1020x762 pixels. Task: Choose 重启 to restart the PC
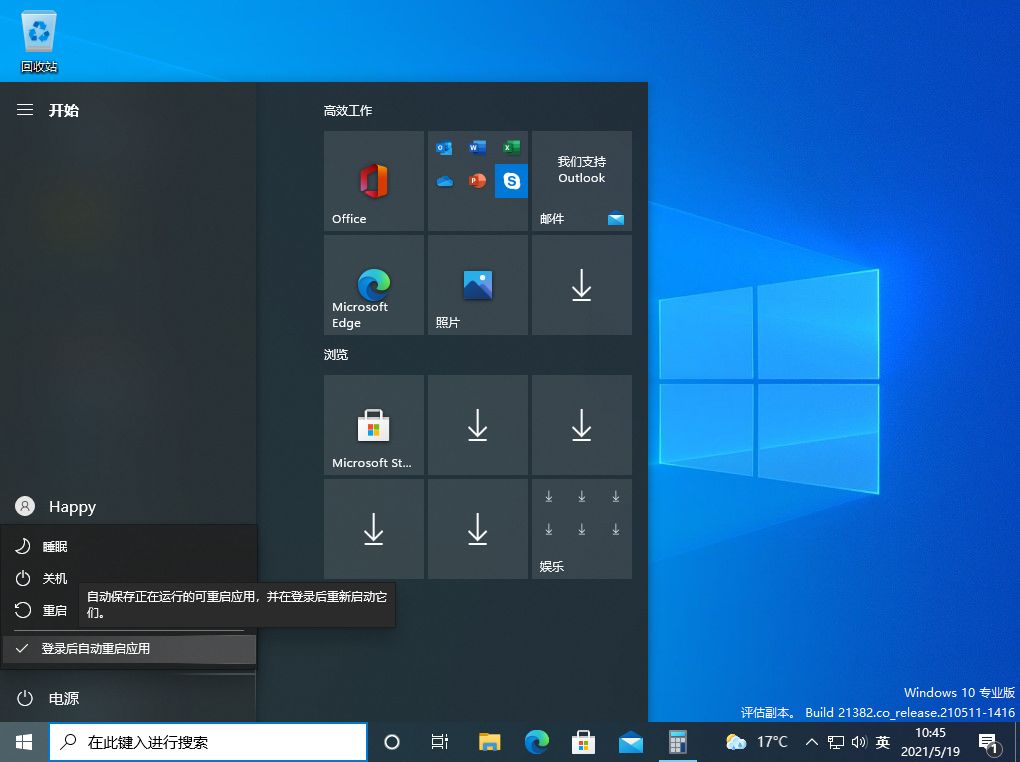[x=55, y=610]
